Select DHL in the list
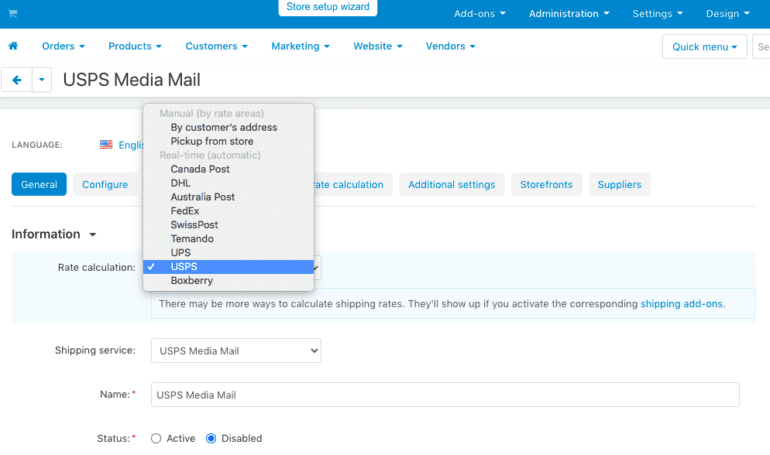770x455 pixels. 228,183
